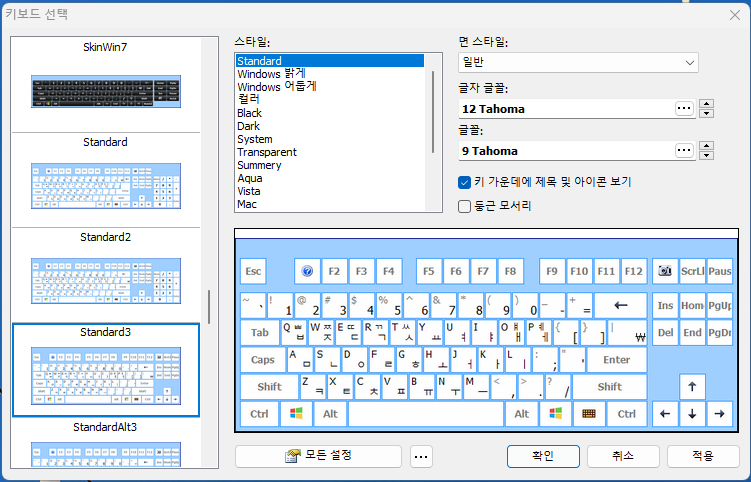
Task: Click the help icon key in preview keyboard
Action: [x=307, y=271]
